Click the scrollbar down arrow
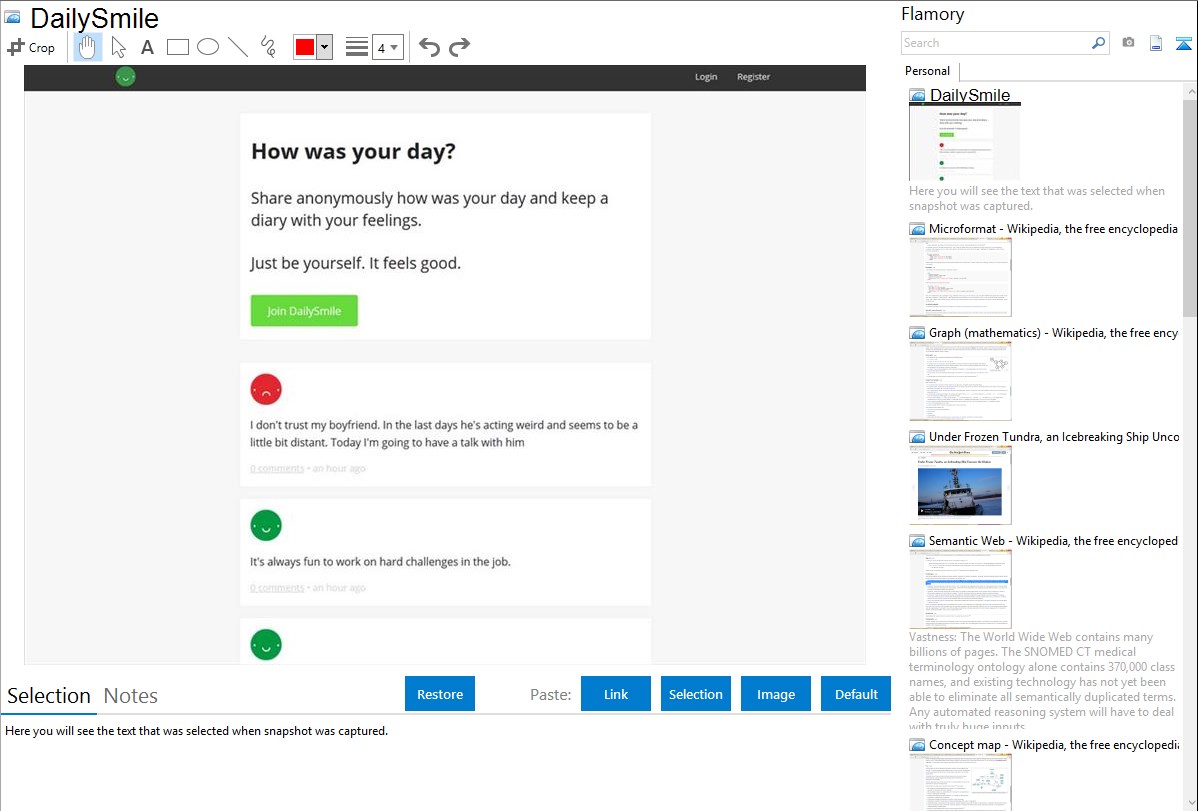1198x811 pixels. pos(1190,803)
